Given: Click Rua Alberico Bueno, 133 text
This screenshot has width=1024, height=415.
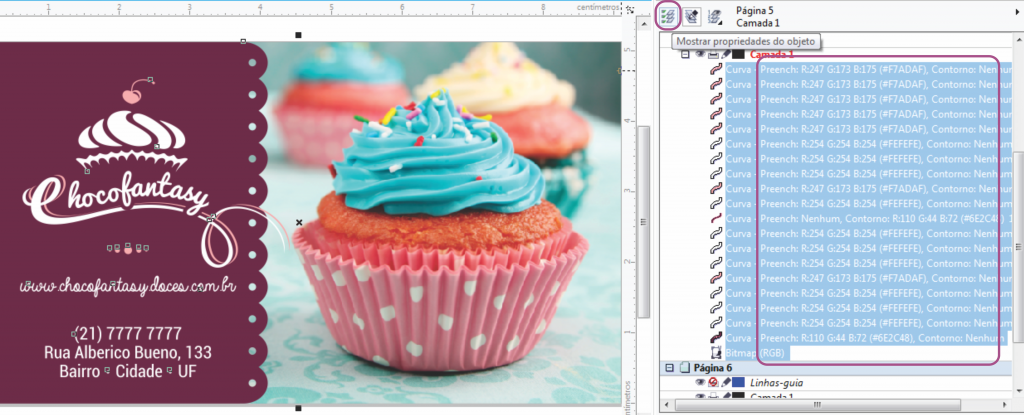Looking at the screenshot, I should pyautogui.click(x=128, y=352).
